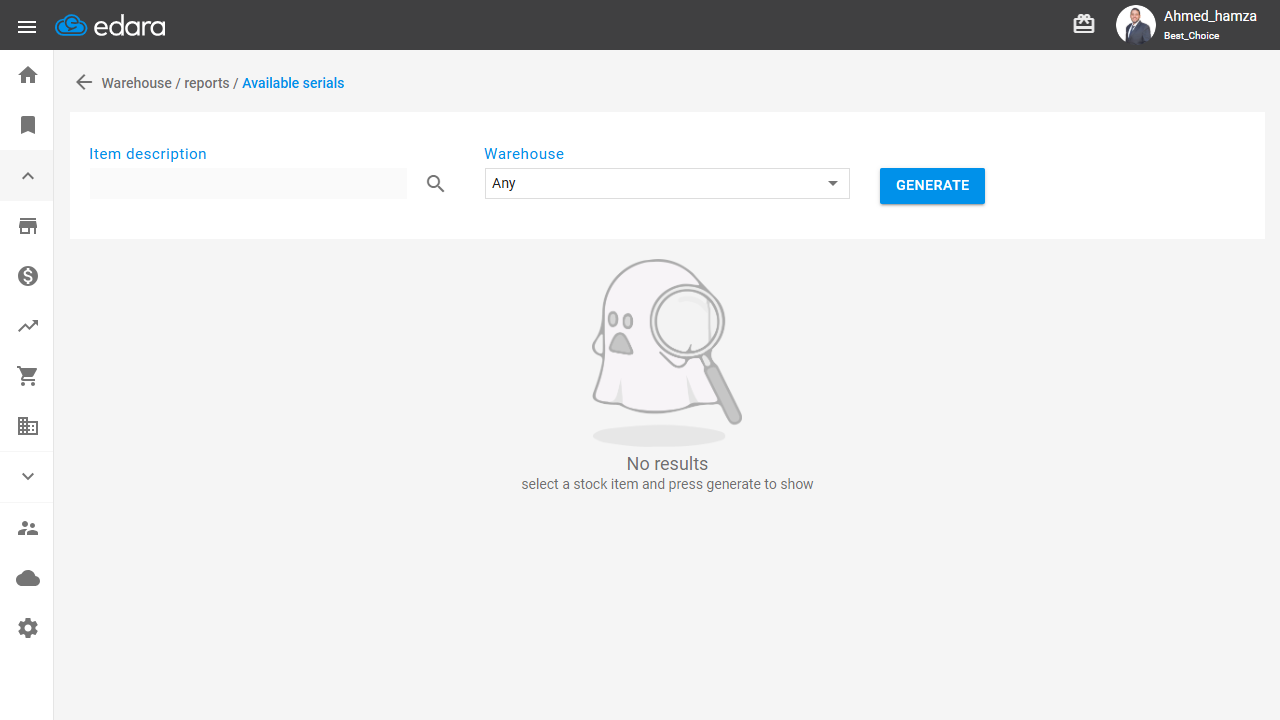Open the dollar accounting sidebar icon

[28, 276]
